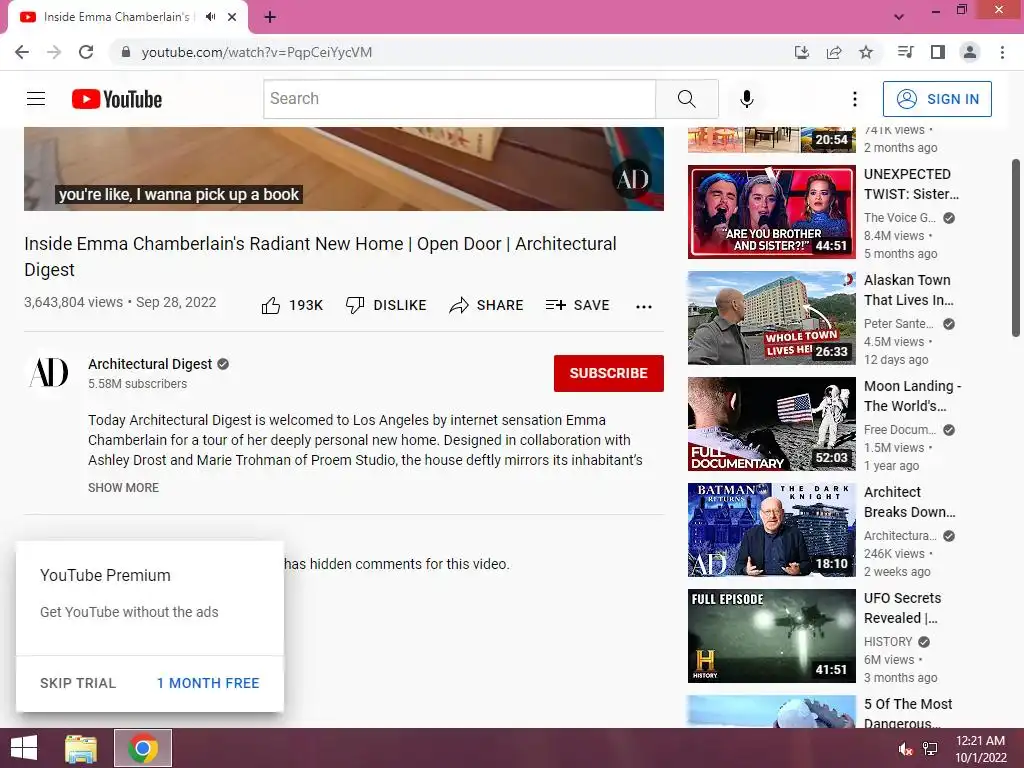Click the search magnifier button
This screenshot has width=1024, height=768.
pyautogui.click(x=686, y=99)
